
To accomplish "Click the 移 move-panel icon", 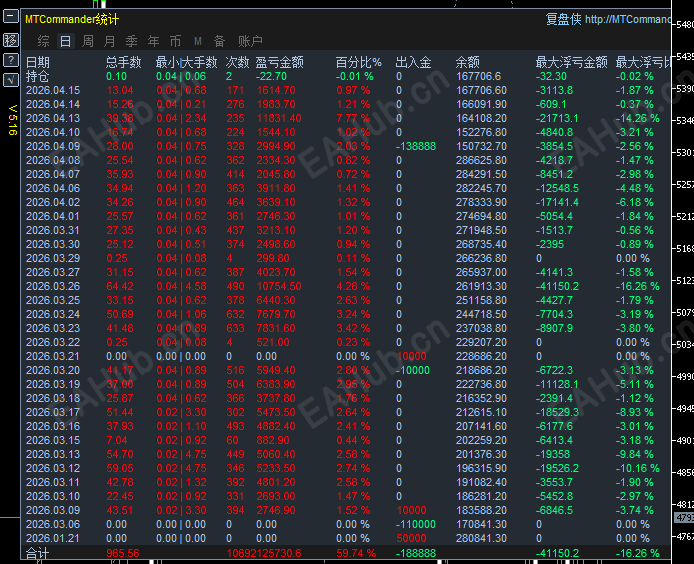I will coord(11,40).
